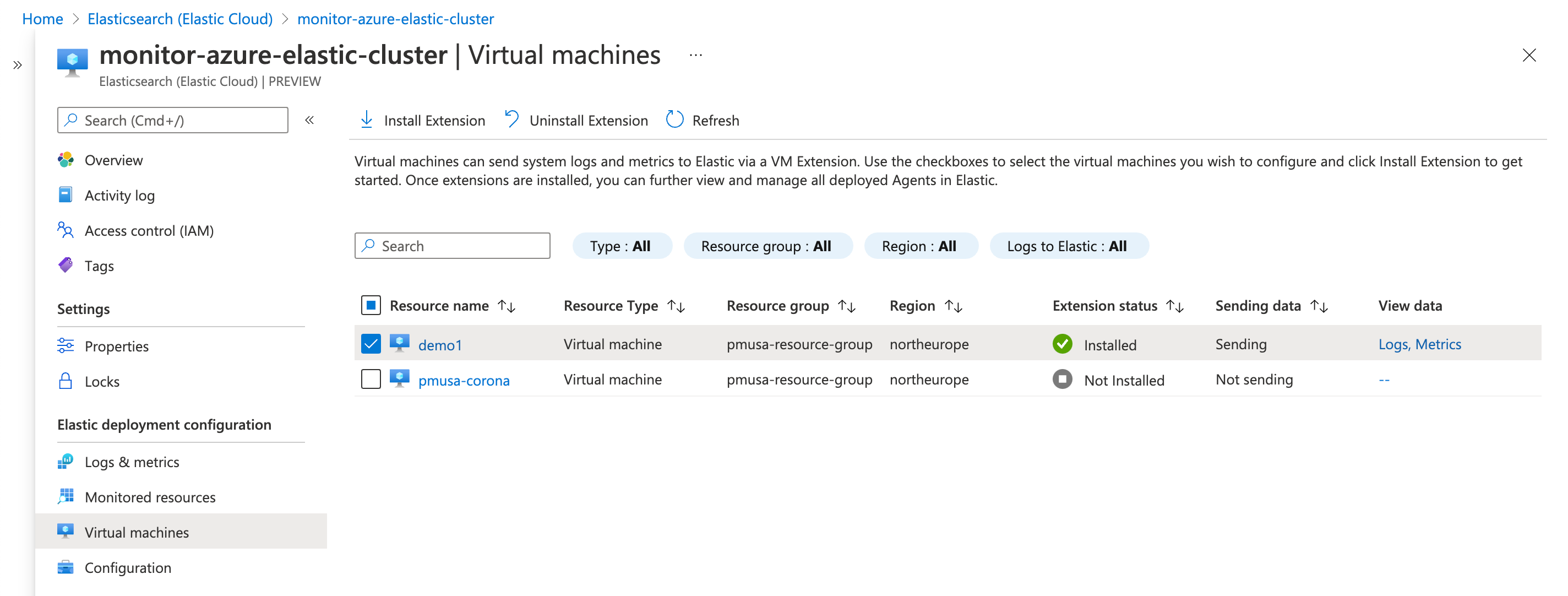Open the pmusa-corona virtual machine

coord(464,380)
